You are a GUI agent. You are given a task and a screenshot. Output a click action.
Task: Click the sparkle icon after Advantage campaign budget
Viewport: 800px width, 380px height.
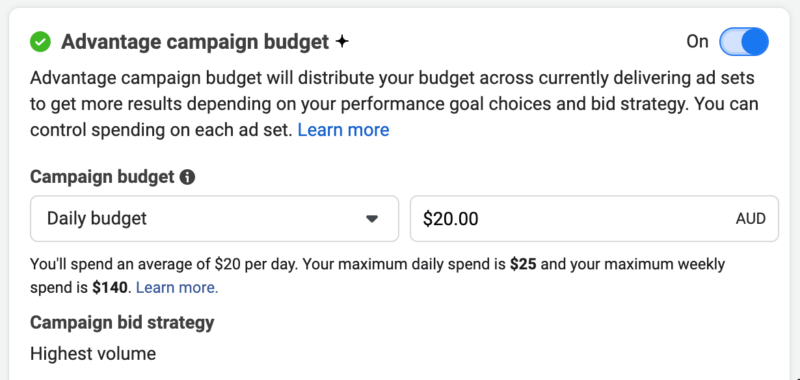click(342, 42)
